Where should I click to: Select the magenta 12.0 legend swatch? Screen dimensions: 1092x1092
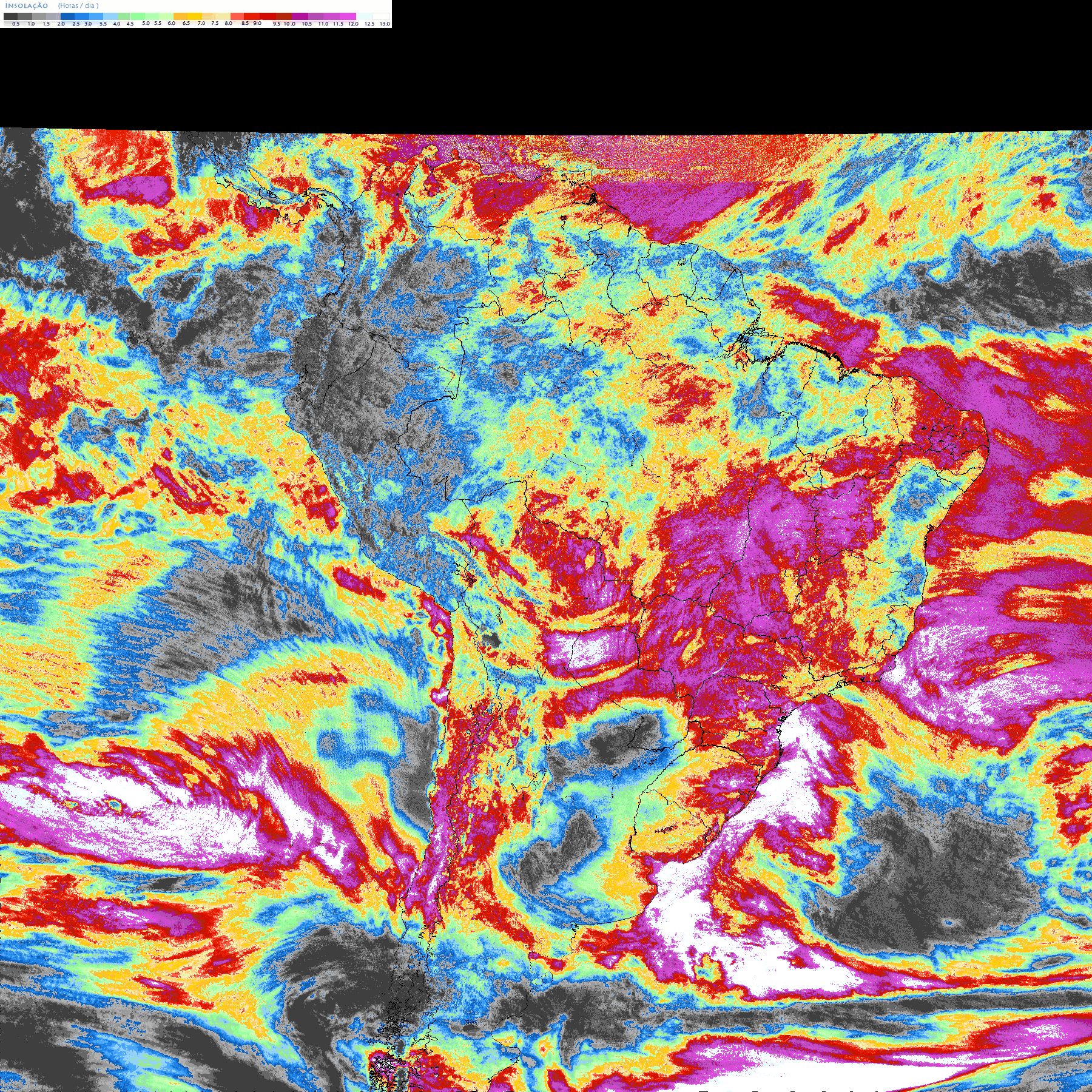point(348,16)
